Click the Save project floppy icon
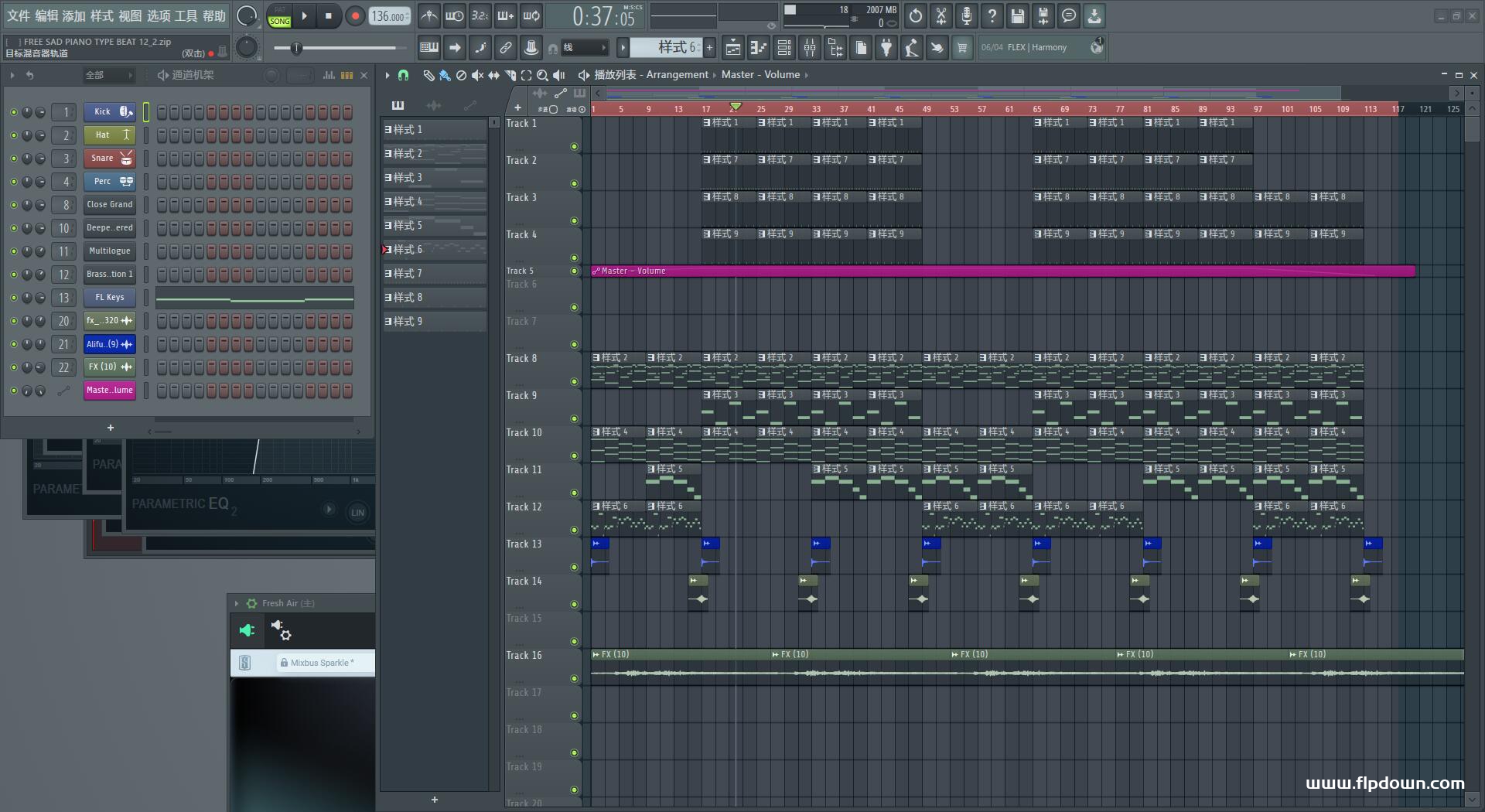The image size is (1485, 812). click(1018, 15)
